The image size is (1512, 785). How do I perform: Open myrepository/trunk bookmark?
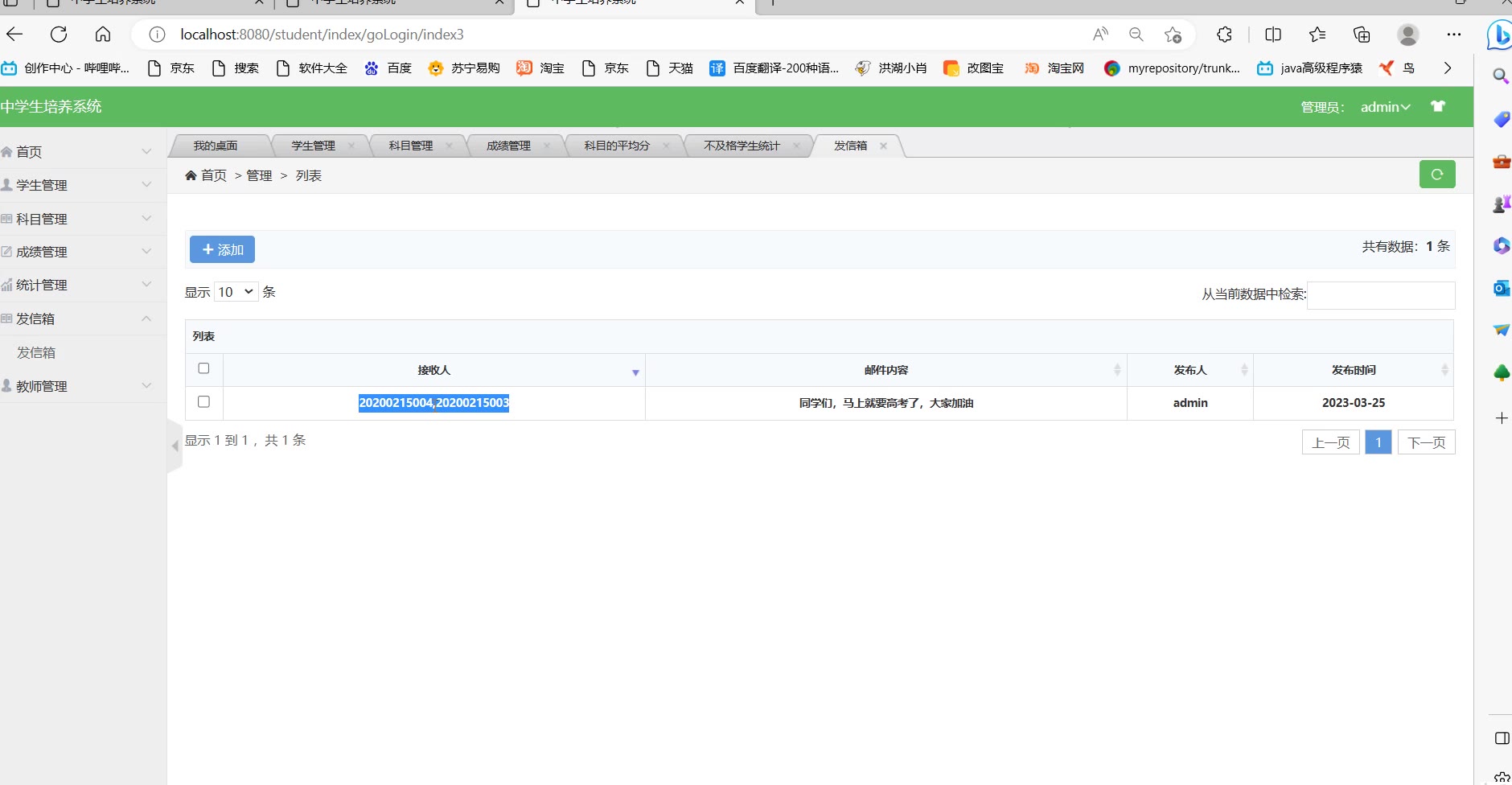(1172, 68)
